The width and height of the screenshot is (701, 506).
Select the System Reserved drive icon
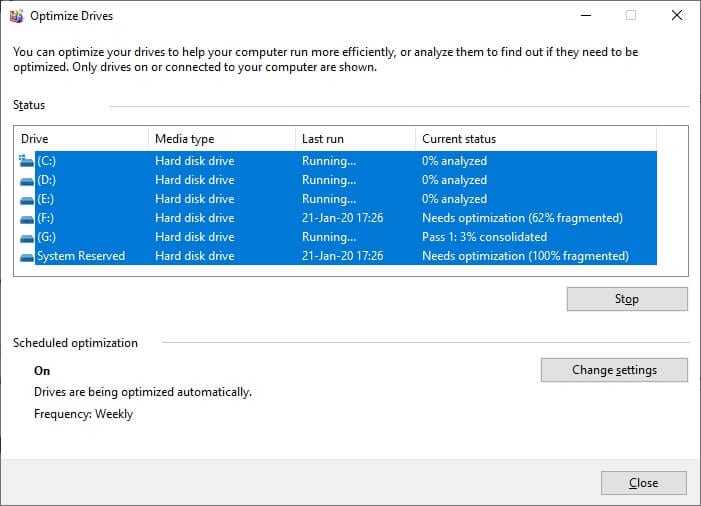coord(27,257)
